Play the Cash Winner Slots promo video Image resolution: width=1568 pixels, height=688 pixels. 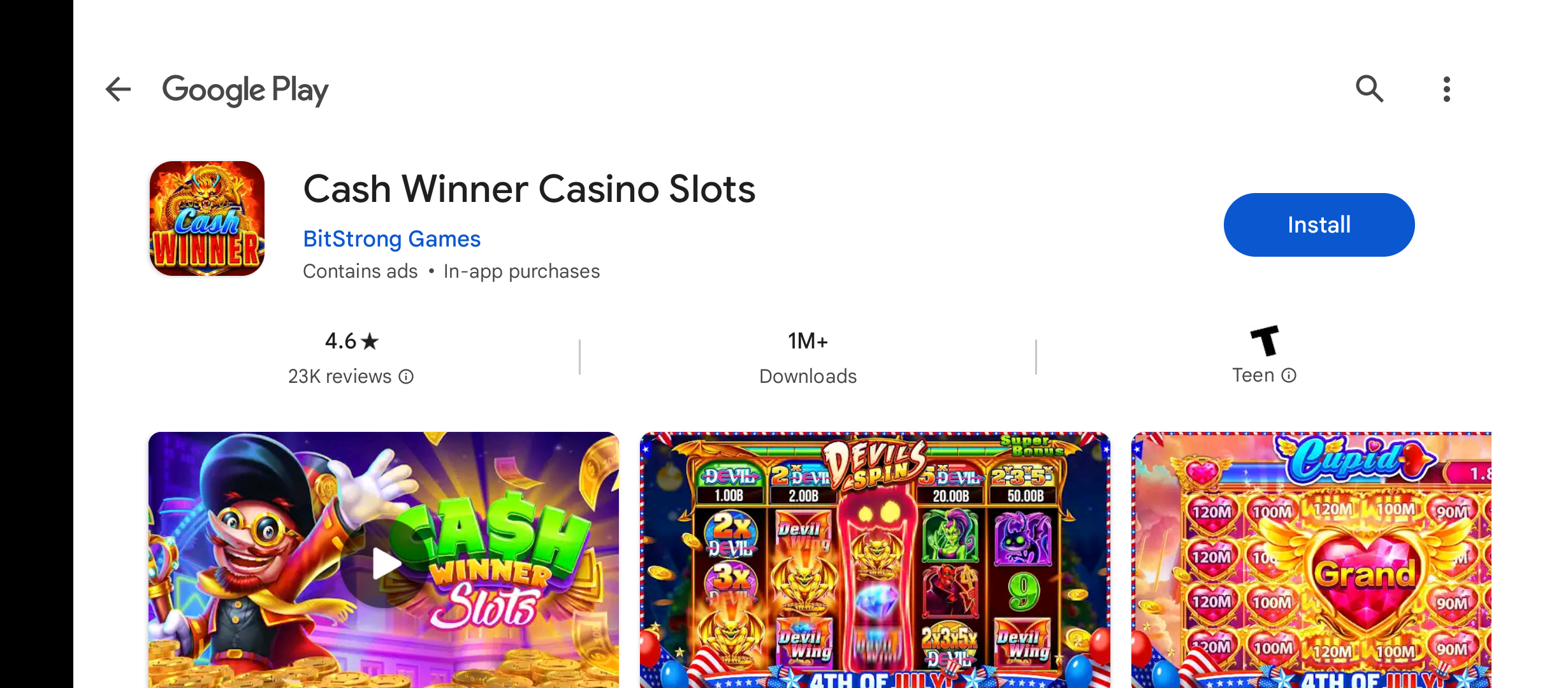384,563
